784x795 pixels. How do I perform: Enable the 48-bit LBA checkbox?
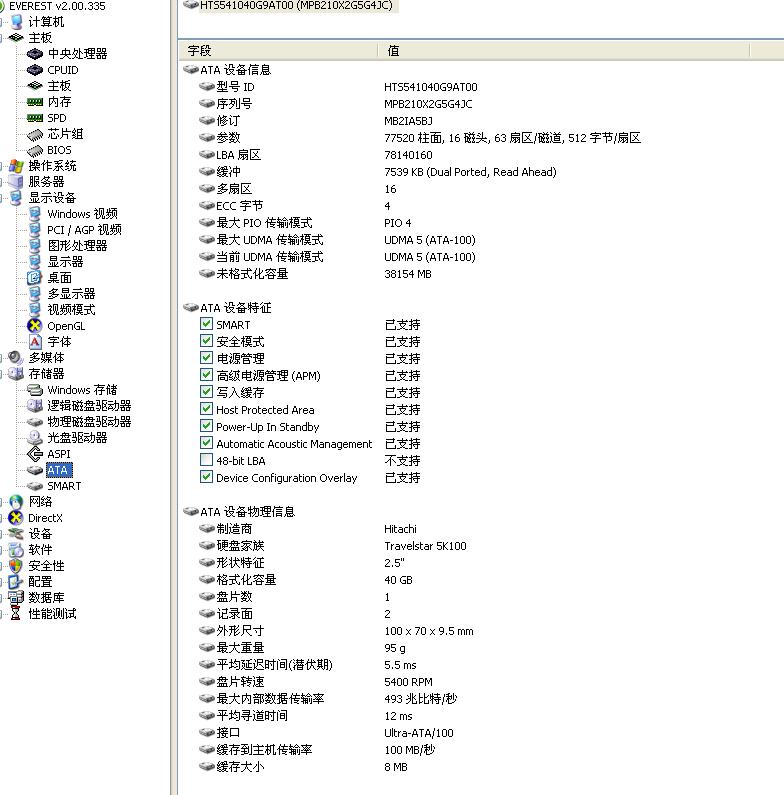206,460
